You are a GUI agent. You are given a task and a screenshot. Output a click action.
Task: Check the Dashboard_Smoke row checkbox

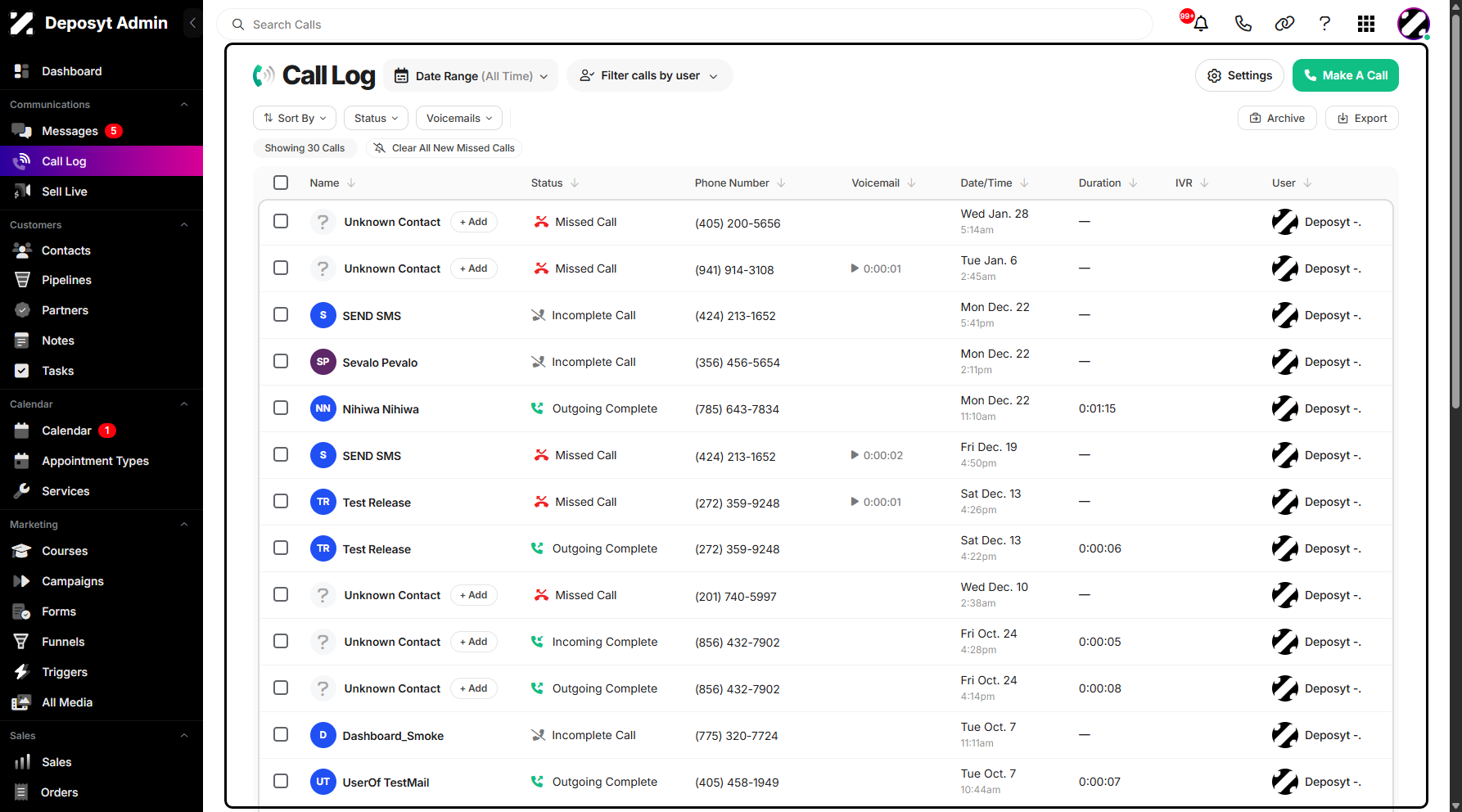coord(281,734)
